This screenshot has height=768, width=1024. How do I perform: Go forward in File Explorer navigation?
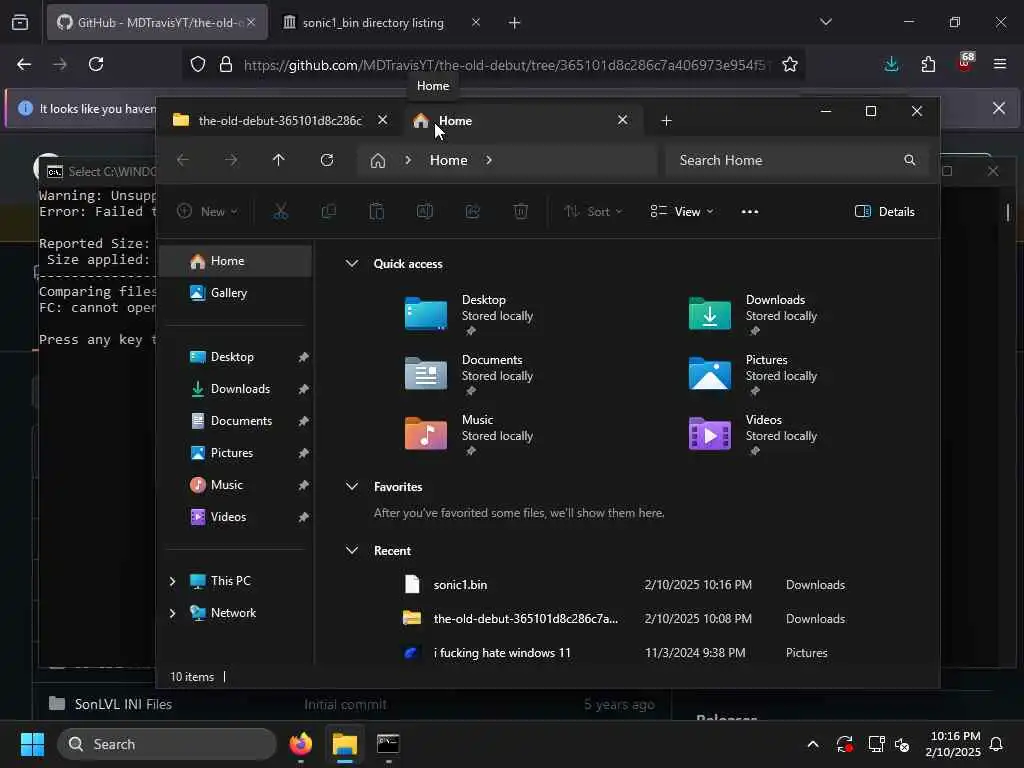point(231,160)
